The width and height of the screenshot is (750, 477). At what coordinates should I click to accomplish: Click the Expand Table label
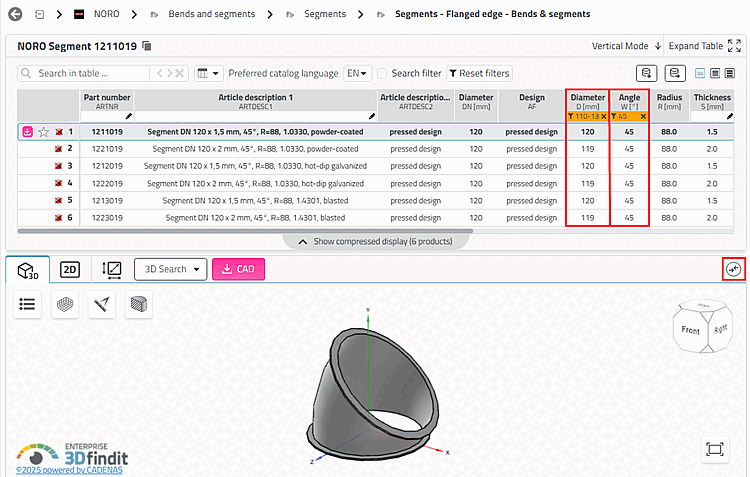pos(695,46)
